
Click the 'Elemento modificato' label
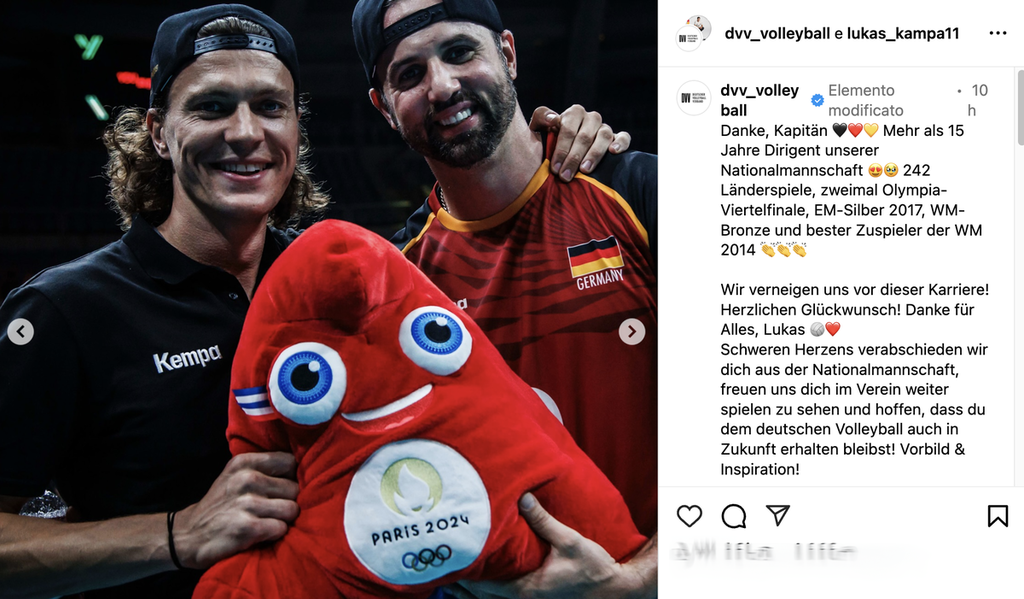pos(865,100)
